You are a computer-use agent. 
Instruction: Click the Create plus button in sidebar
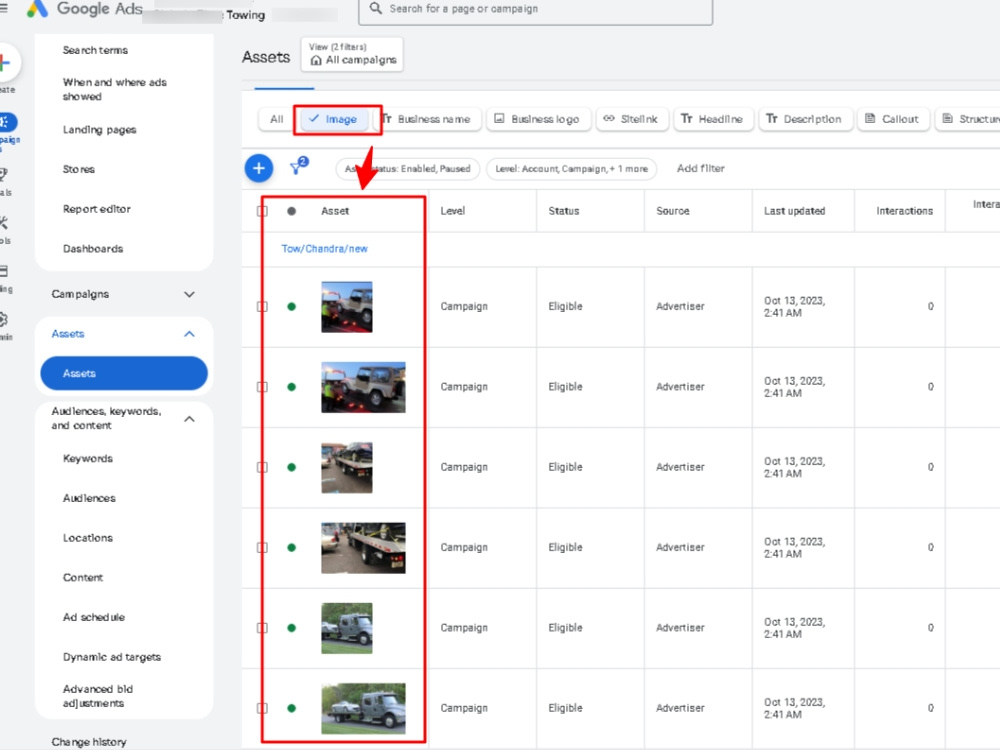(6, 62)
